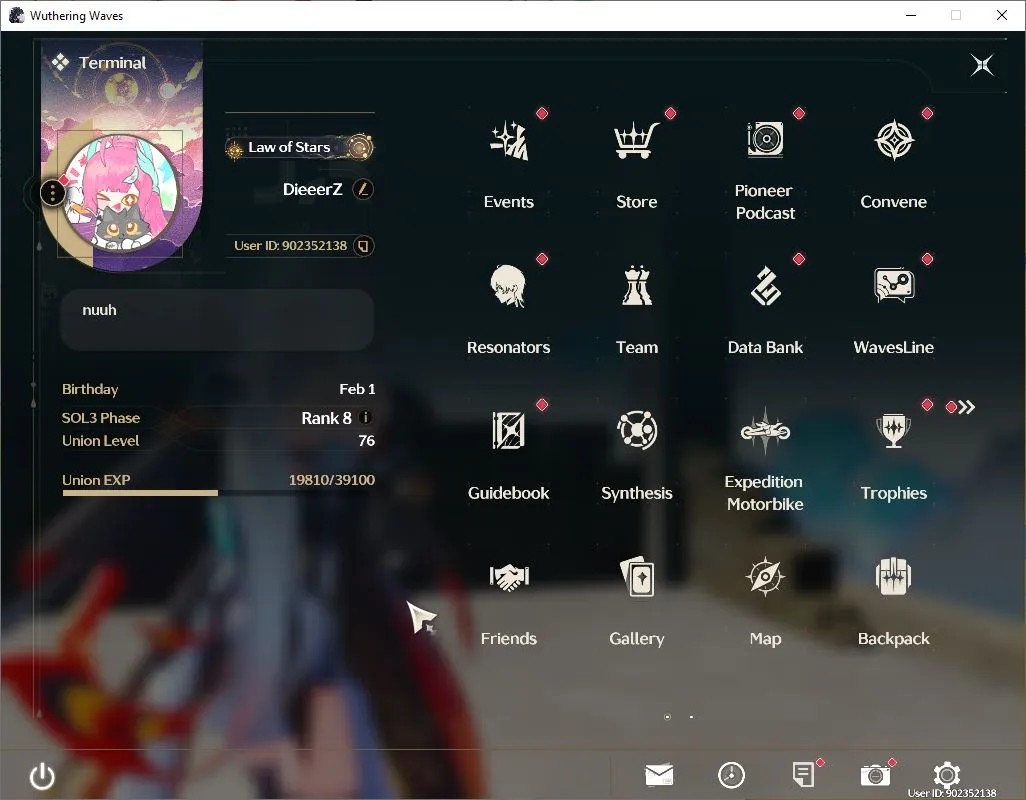Viewport: 1026px width, 800px height.
Task: Open the Guidebook icon
Action: 508,430
